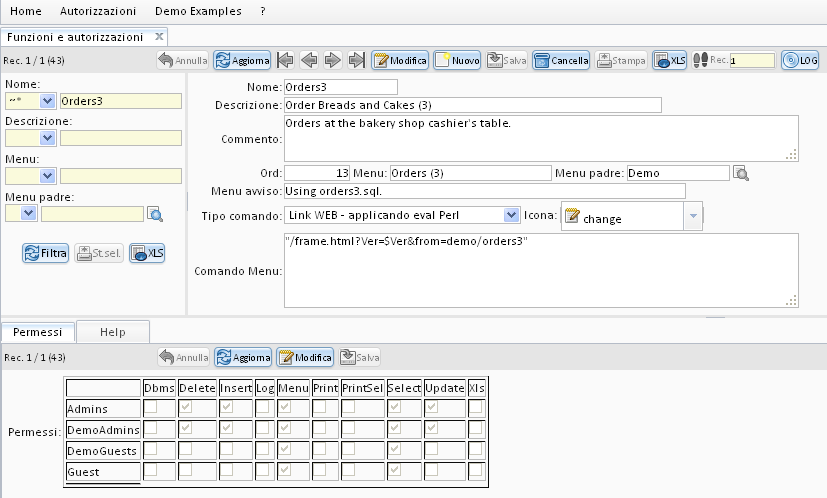This screenshot has height=498, width=827.
Task: Click the Select column header
Action: pos(404,388)
